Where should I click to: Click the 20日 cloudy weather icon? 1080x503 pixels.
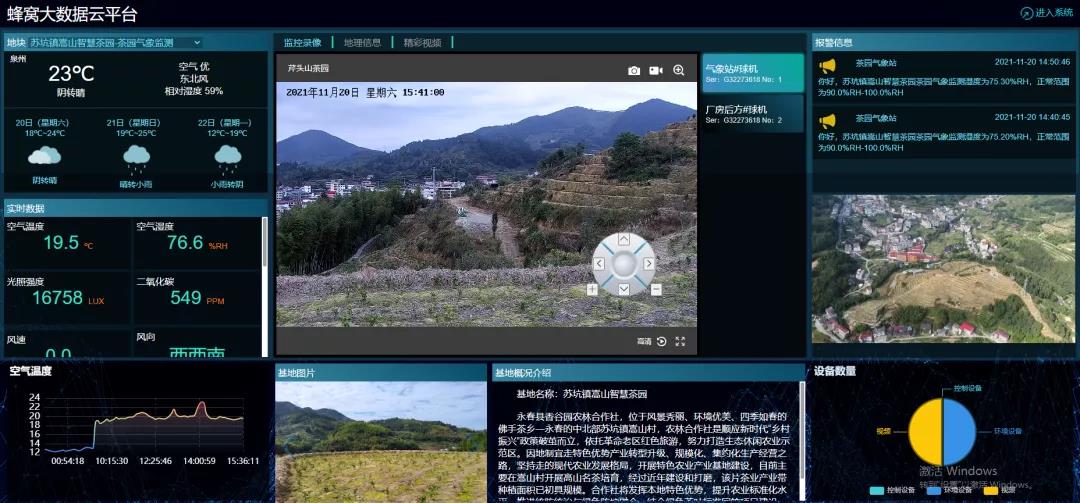[x=45, y=156]
